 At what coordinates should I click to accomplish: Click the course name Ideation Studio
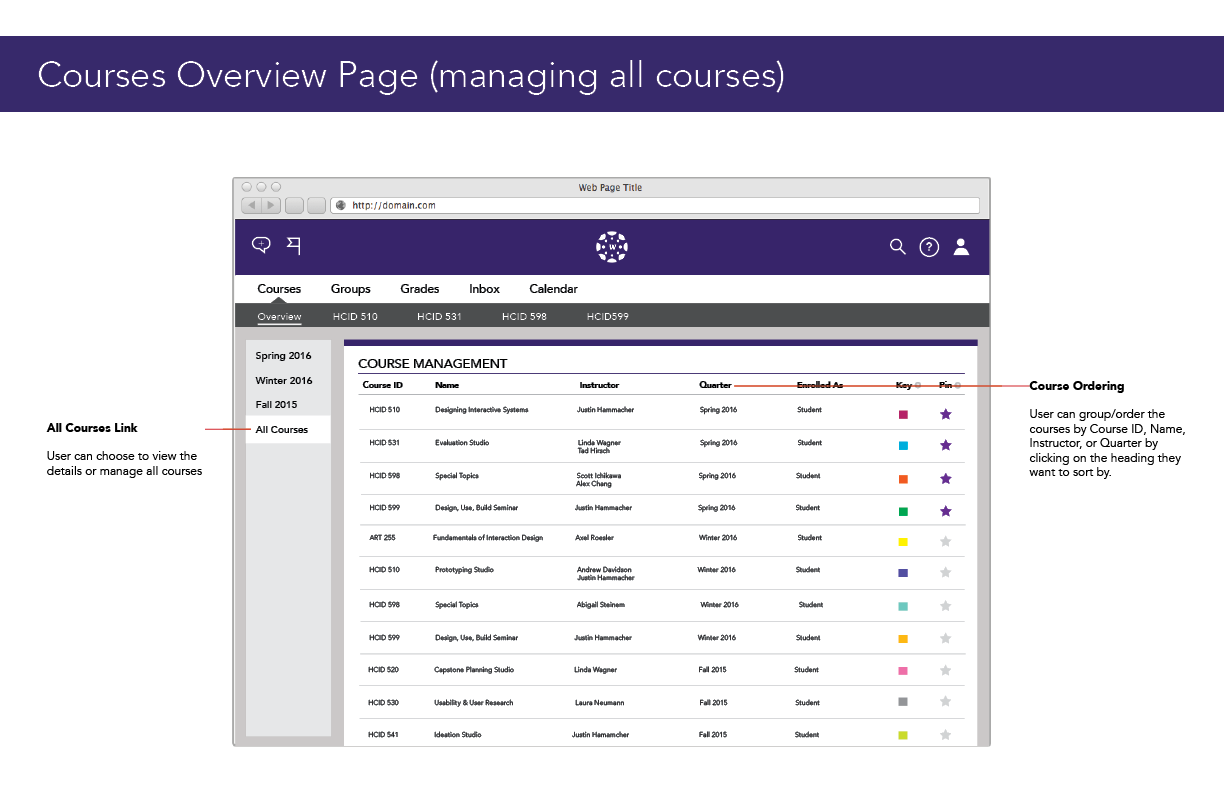(x=458, y=735)
